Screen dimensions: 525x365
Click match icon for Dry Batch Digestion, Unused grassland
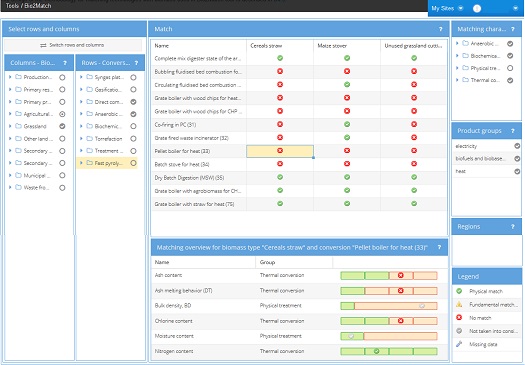point(414,177)
